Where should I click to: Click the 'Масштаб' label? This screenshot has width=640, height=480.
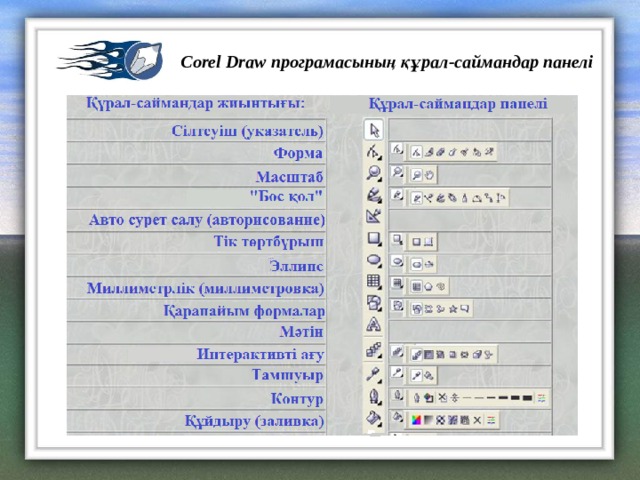289,177
